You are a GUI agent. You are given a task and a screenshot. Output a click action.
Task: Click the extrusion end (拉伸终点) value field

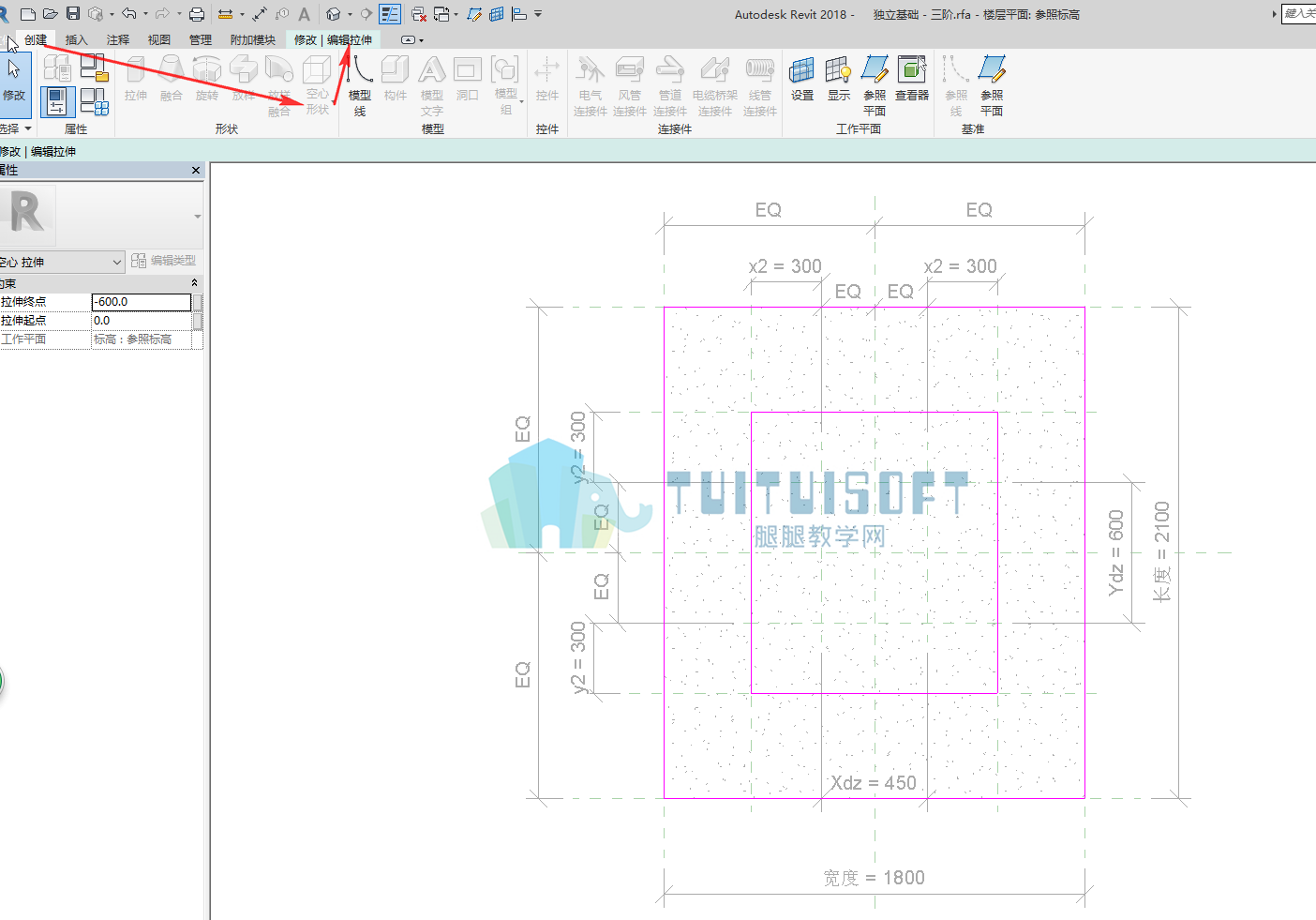142,302
